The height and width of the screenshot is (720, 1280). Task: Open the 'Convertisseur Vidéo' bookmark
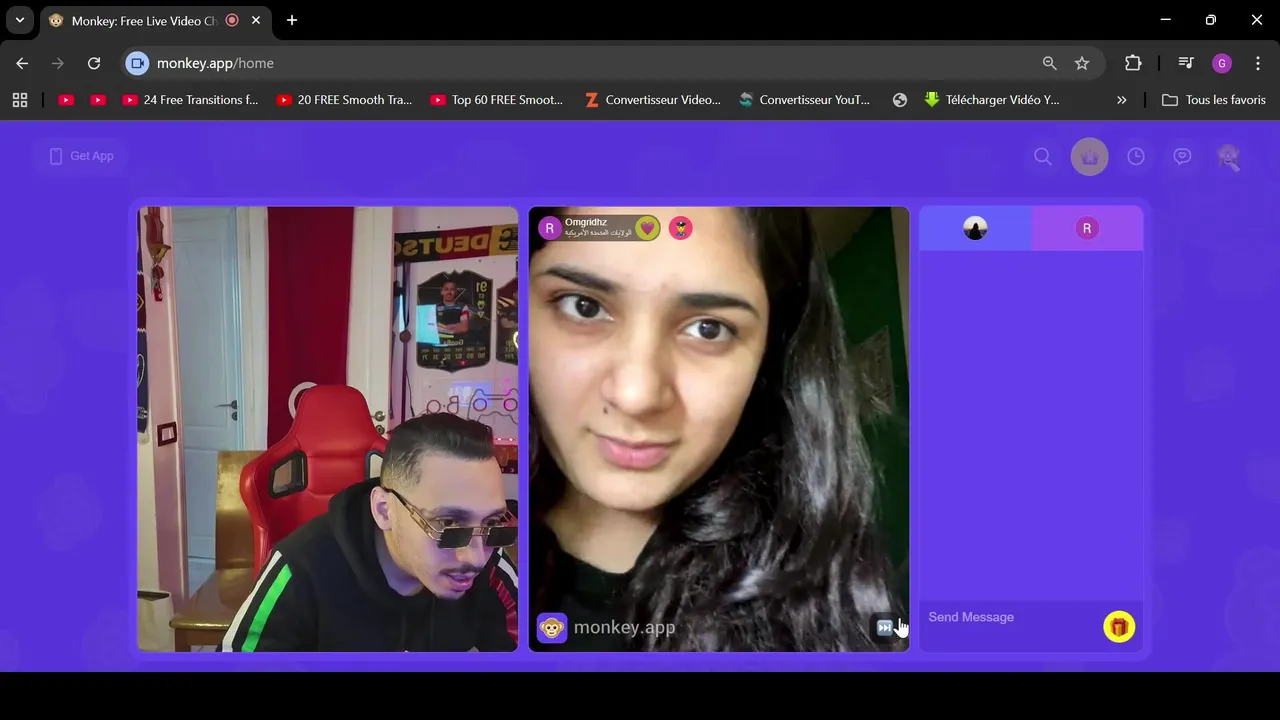point(652,100)
